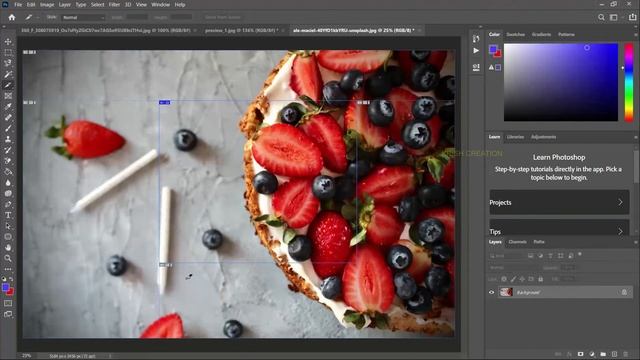Open the History panel icon
The height and width of the screenshot is (360, 640).
[476, 39]
